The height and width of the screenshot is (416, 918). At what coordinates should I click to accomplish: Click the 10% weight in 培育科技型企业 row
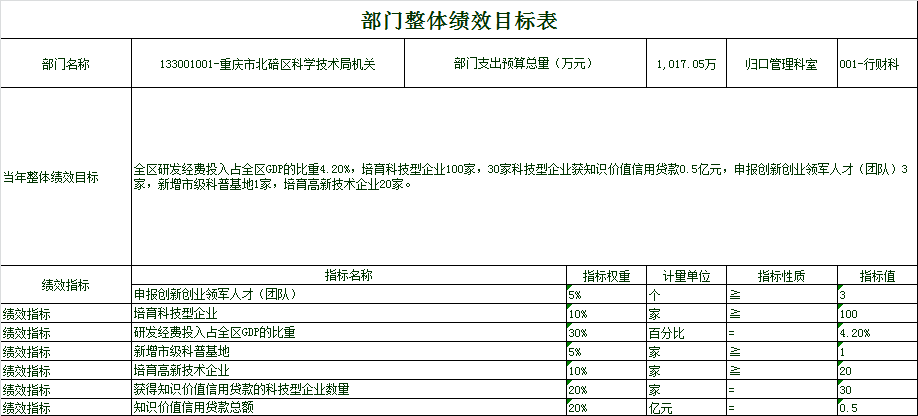(x=607, y=314)
